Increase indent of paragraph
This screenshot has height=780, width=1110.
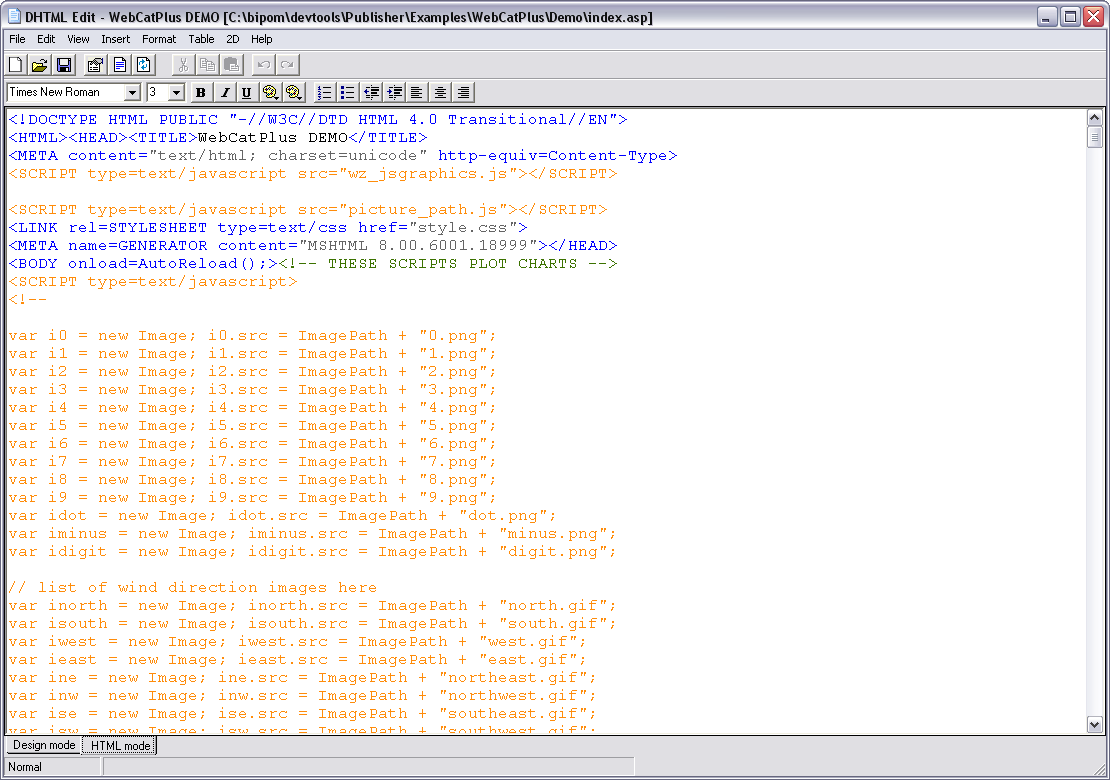pos(394,92)
